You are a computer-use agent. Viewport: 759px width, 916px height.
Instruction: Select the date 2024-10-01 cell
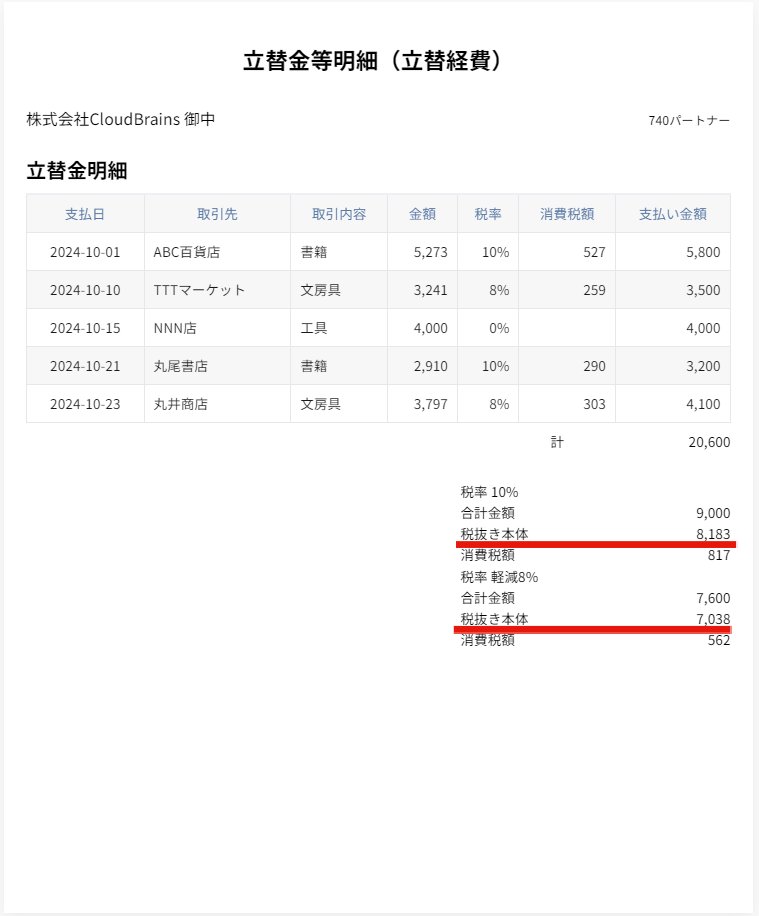pyautogui.click(x=85, y=252)
